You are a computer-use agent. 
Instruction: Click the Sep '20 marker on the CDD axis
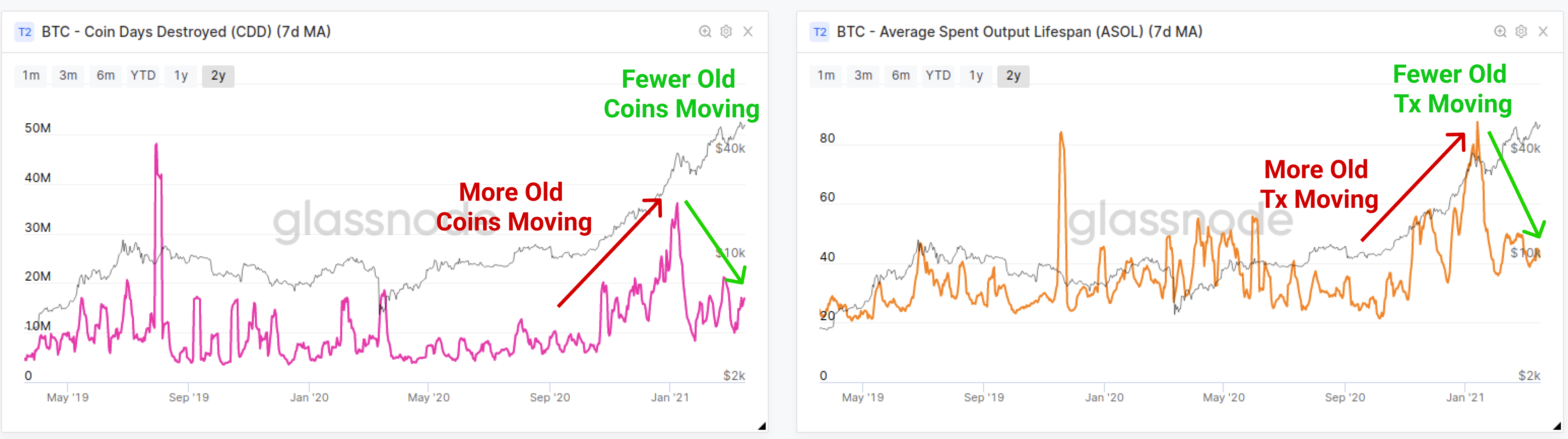550,397
